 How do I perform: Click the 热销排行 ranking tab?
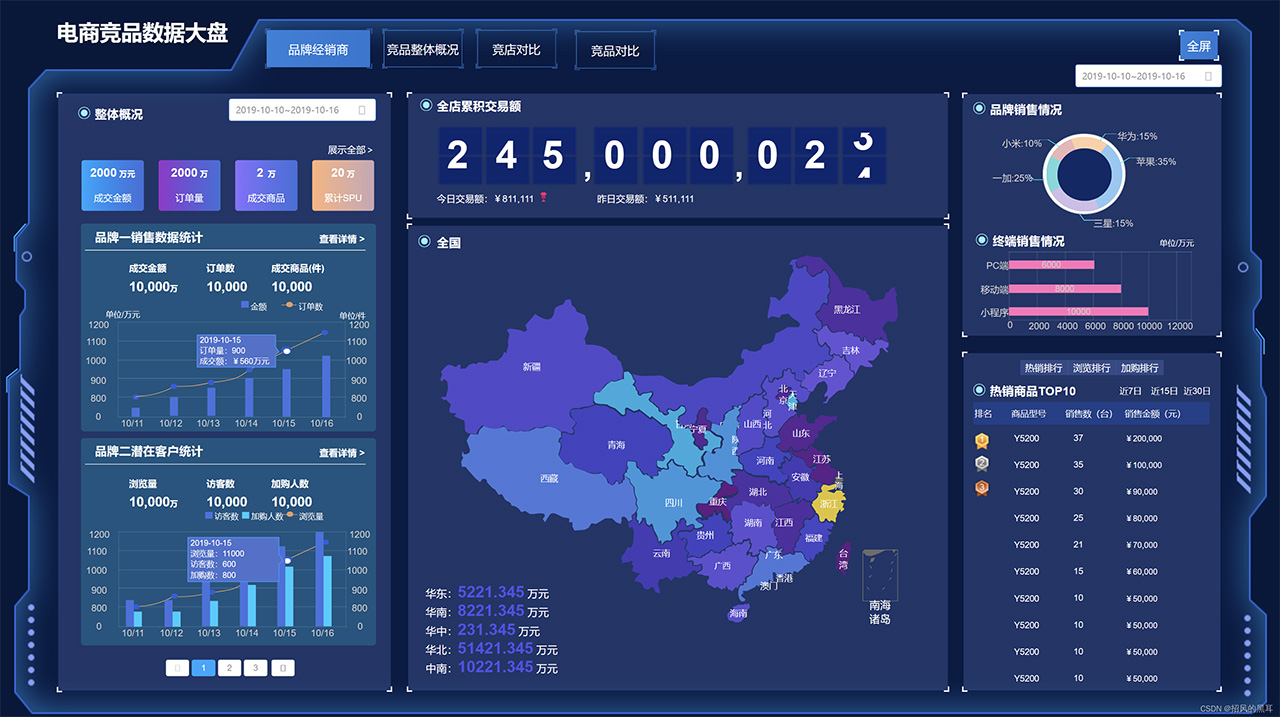point(1043,368)
